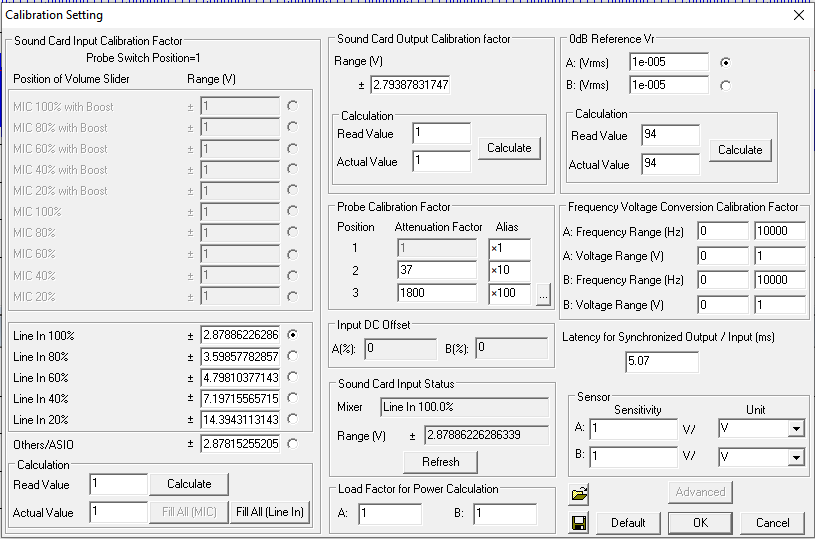Image resolution: width=815 pixels, height=539 pixels.
Task: Click the Load Factor A input field
Action: tap(390, 514)
